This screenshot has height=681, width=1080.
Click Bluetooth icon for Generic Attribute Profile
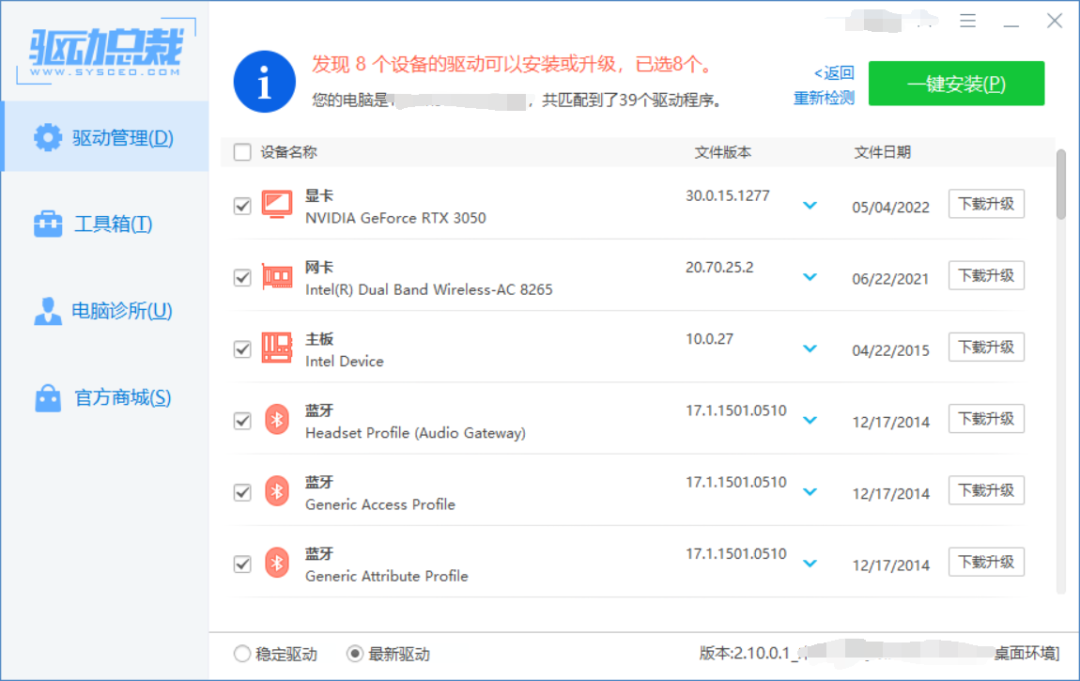pos(276,563)
